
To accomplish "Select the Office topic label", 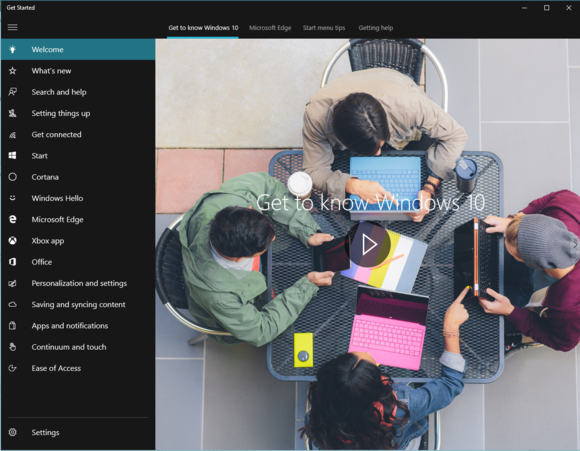I will click(x=42, y=262).
